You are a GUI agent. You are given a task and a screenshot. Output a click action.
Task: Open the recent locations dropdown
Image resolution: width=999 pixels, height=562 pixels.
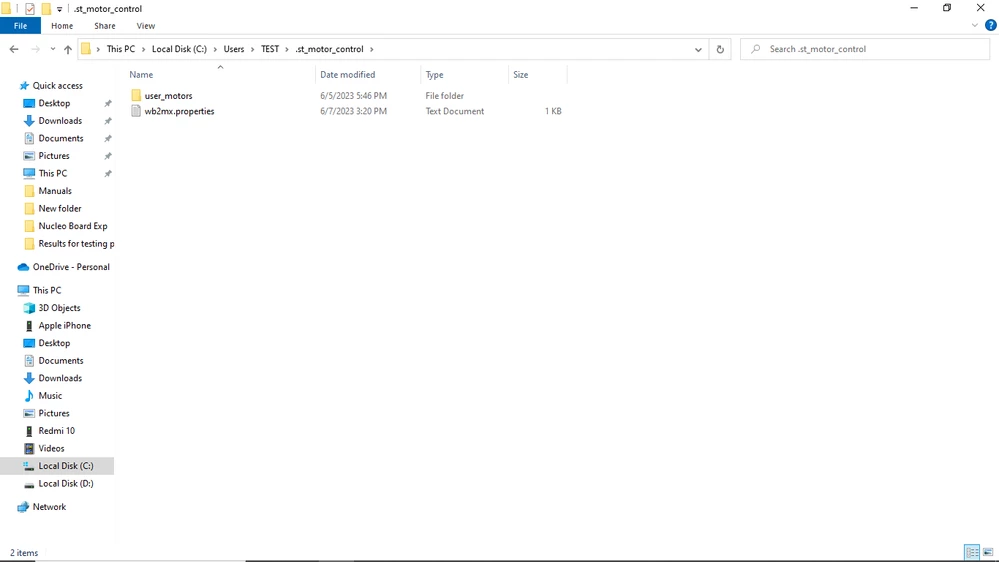click(53, 49)
